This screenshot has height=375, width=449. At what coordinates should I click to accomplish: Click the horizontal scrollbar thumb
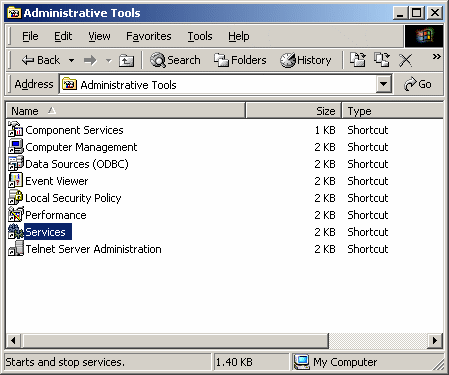click(175, 340)
